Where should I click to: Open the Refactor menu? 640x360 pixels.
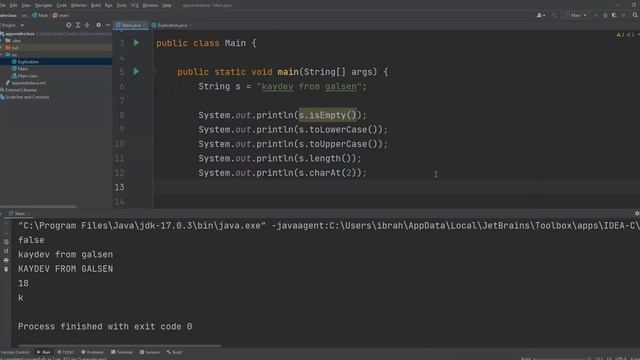click(79, 5)
